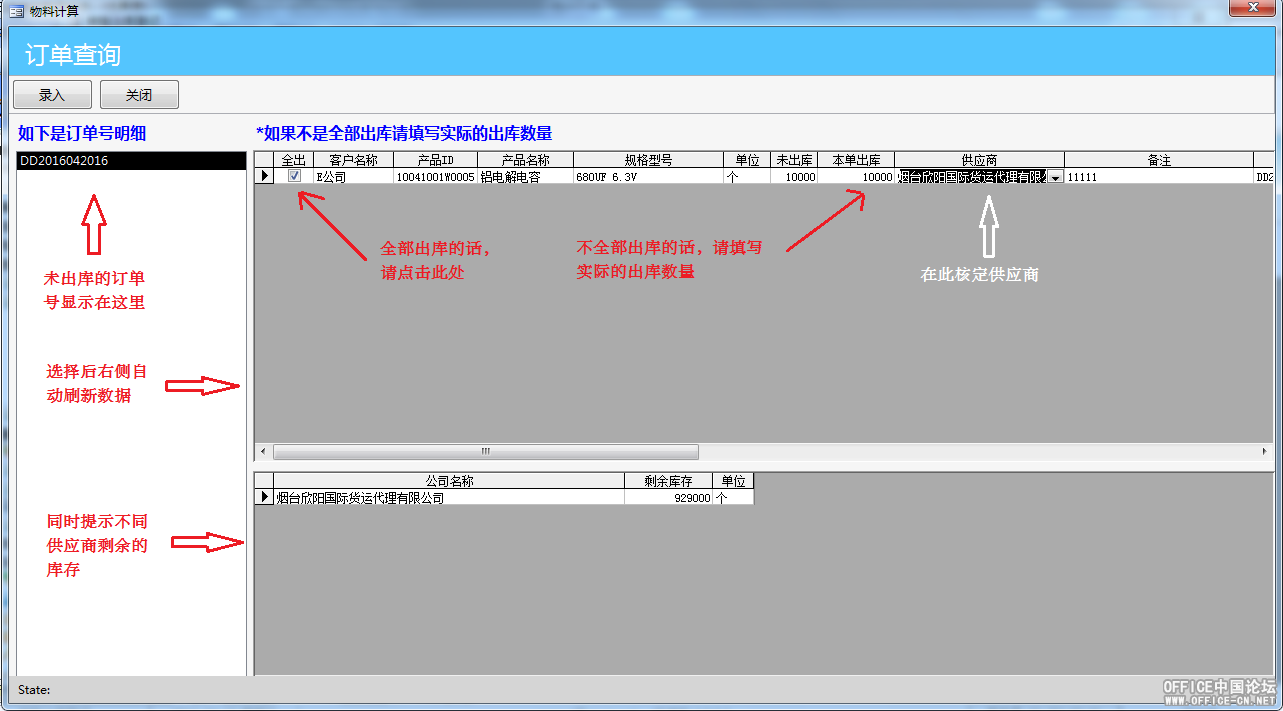
Task: Open the 供应商 dropdown arrow
Action: pyautogui.click(x=1056, y=177)
